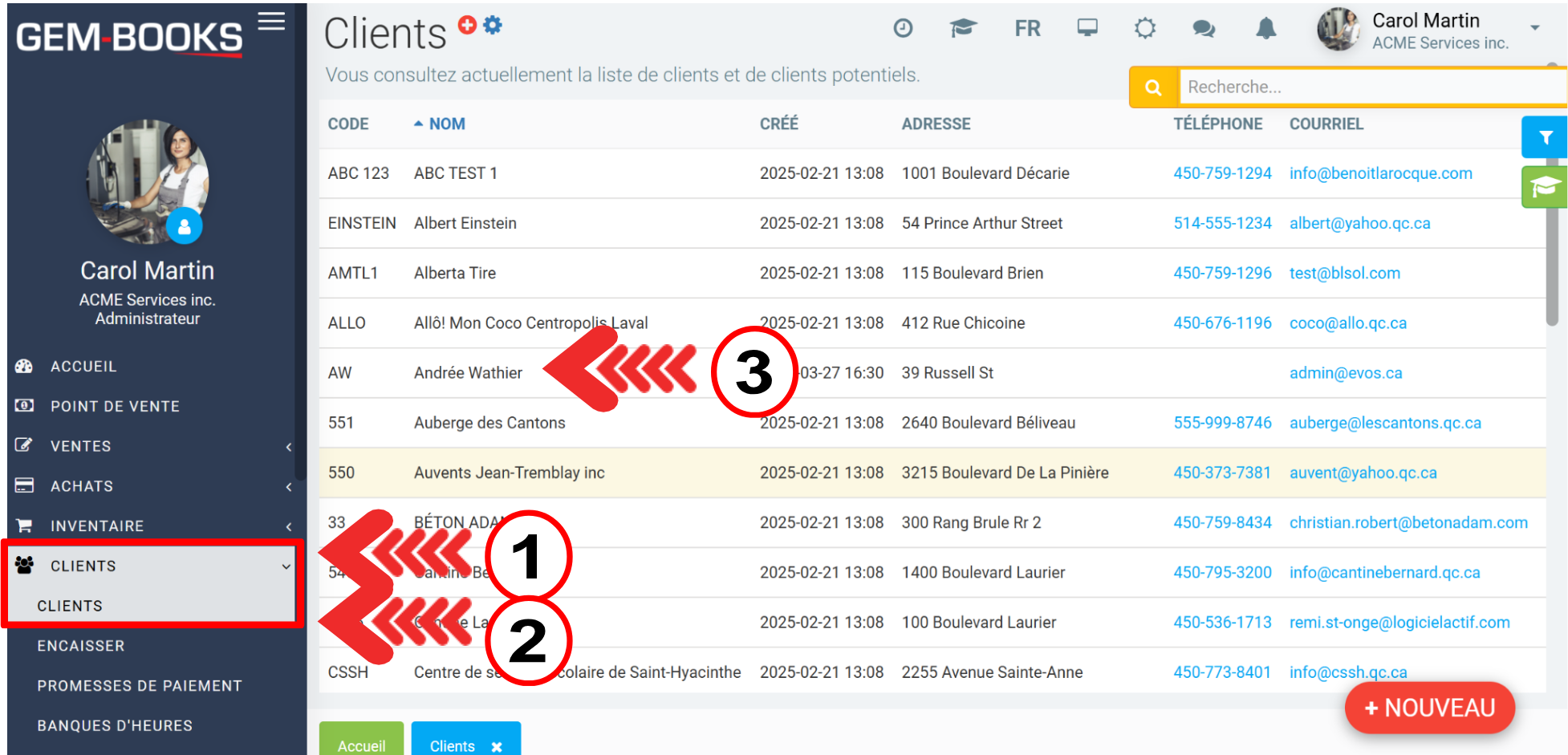The image size is (1568, 755).
Task: Open the notifications bell
Action: coord(1265,29)
